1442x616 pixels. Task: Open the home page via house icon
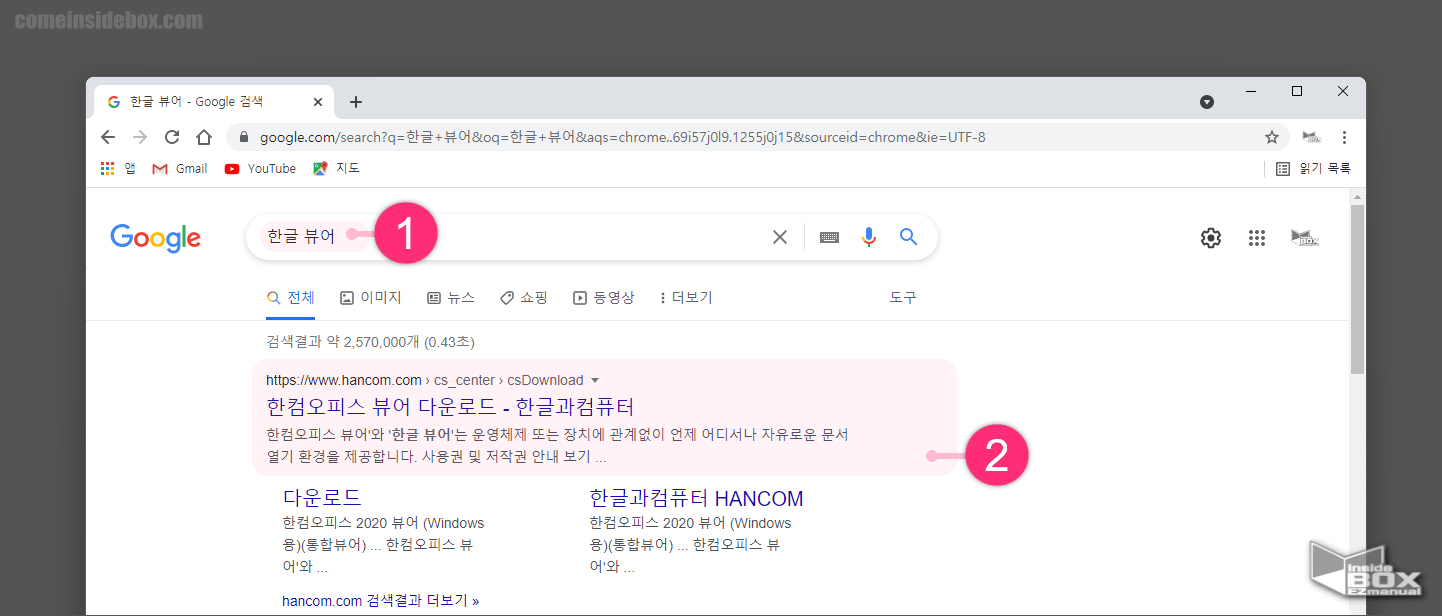[204, 137]
